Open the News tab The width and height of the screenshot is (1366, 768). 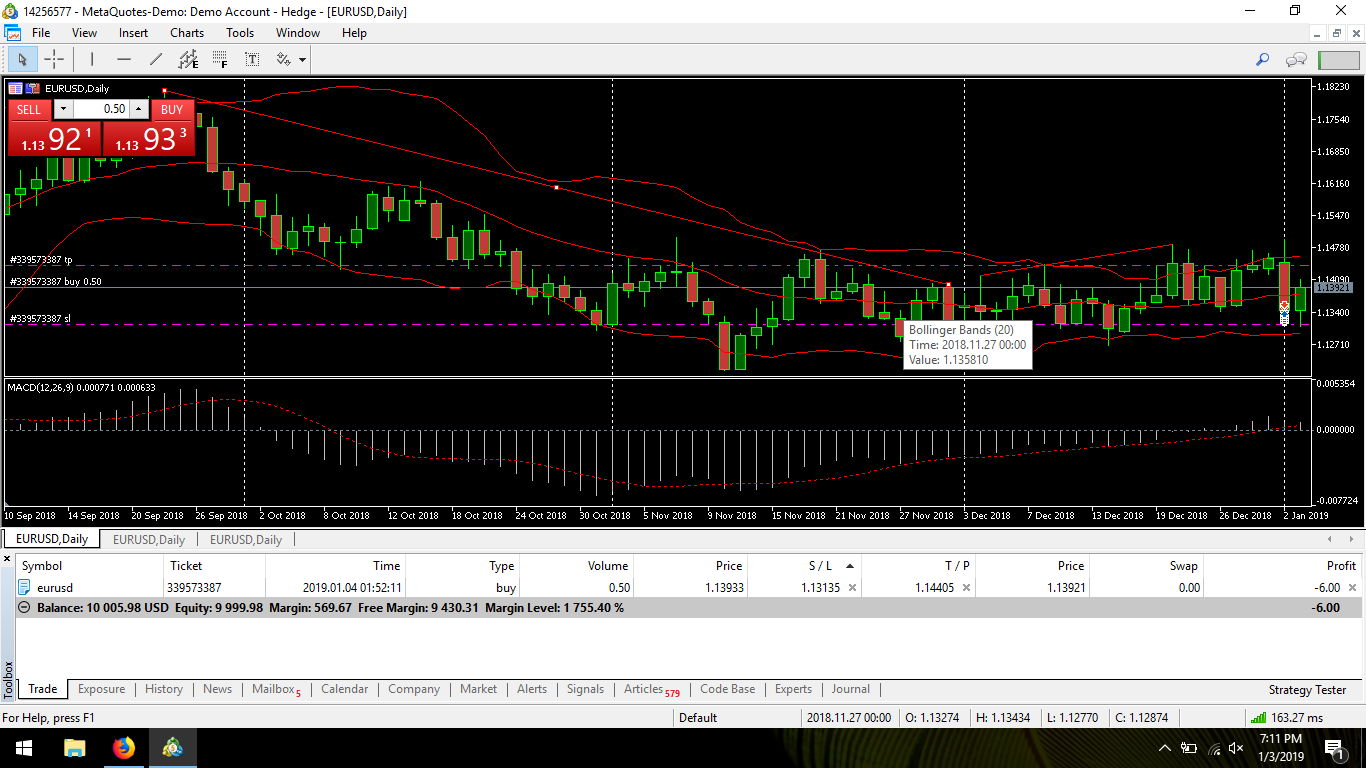tap(217, 689)
